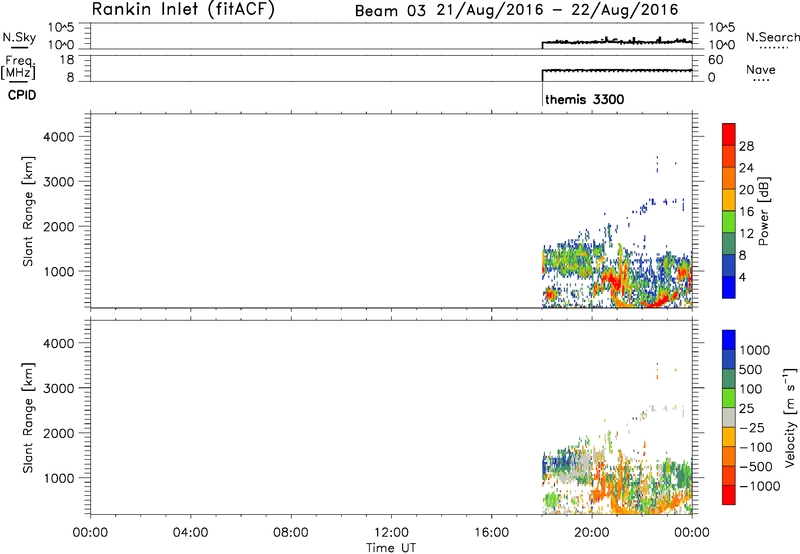The height and width of the screenshot is (554, 800).
Task: Click the 'Beam 03' label in header
Action: pos(390,11)
